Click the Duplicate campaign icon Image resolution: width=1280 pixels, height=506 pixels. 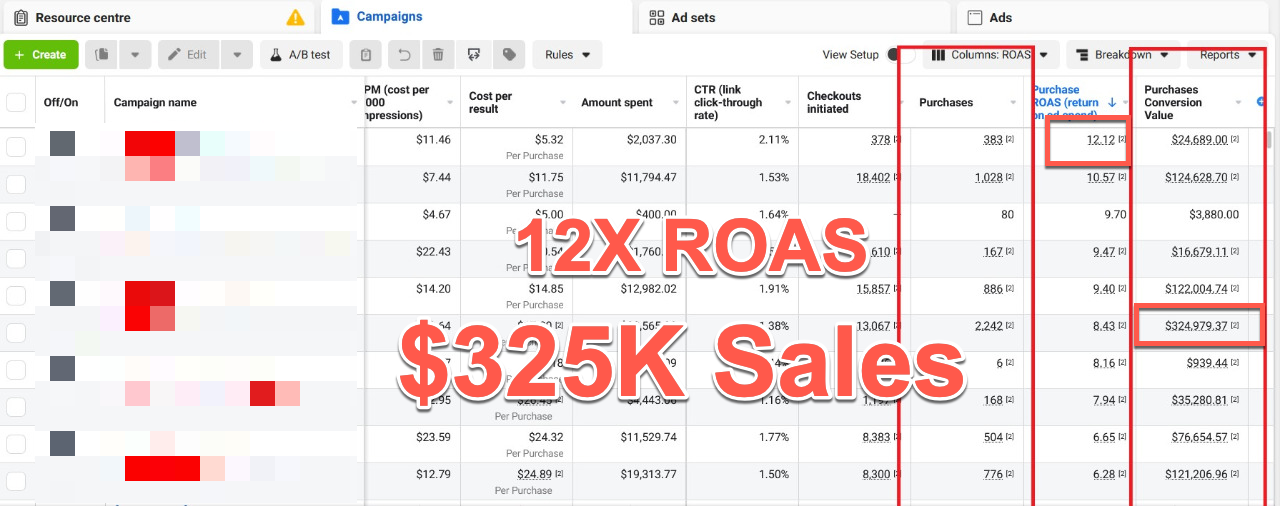(x=102, y=55)
